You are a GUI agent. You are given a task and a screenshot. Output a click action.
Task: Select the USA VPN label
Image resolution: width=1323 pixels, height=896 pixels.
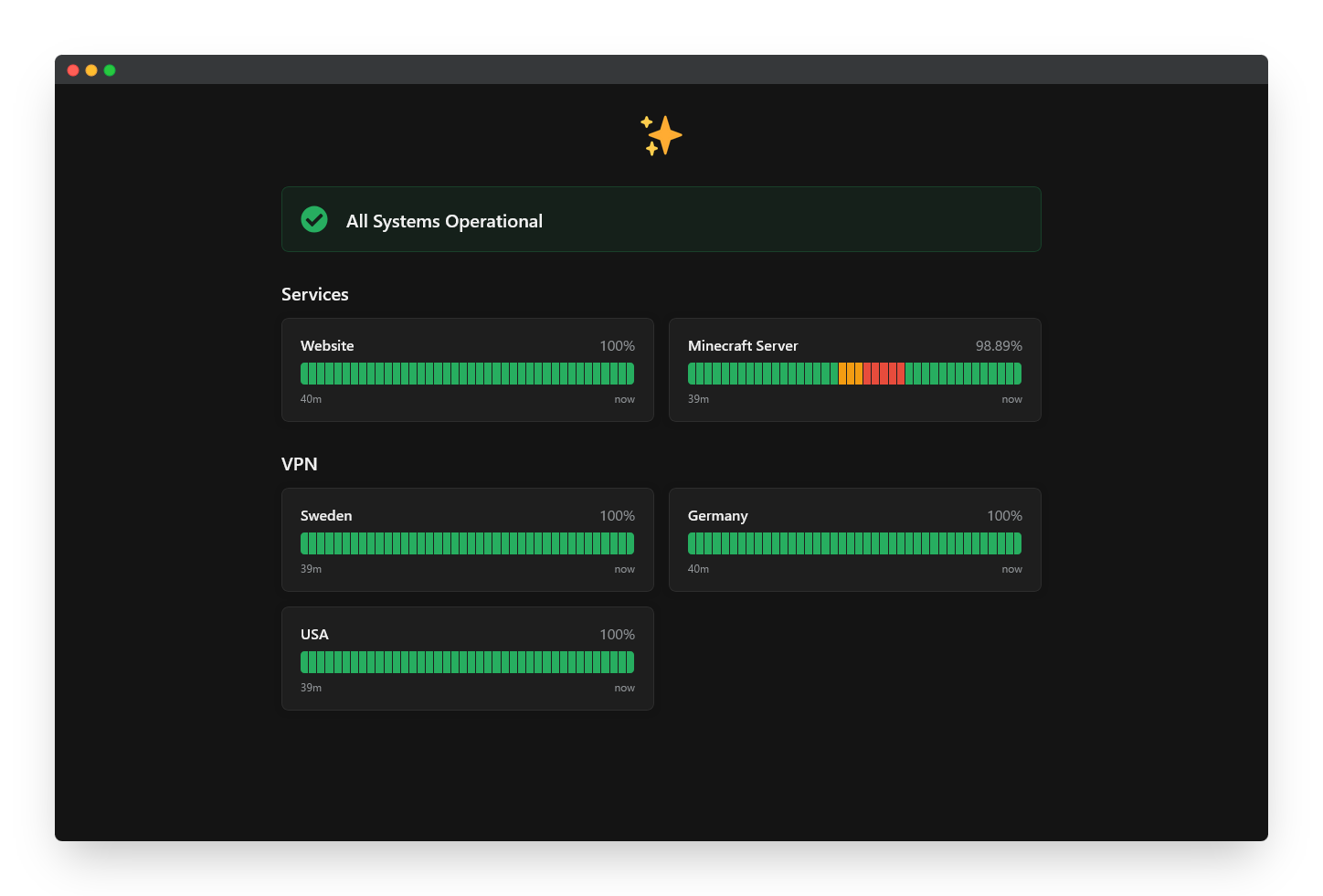point(314,635)
